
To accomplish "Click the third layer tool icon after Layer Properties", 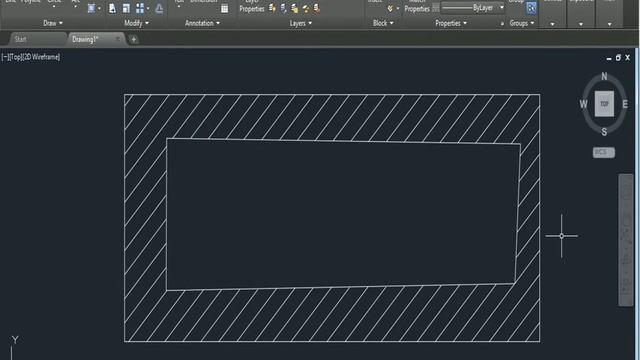I will click(x=295, y=8).
